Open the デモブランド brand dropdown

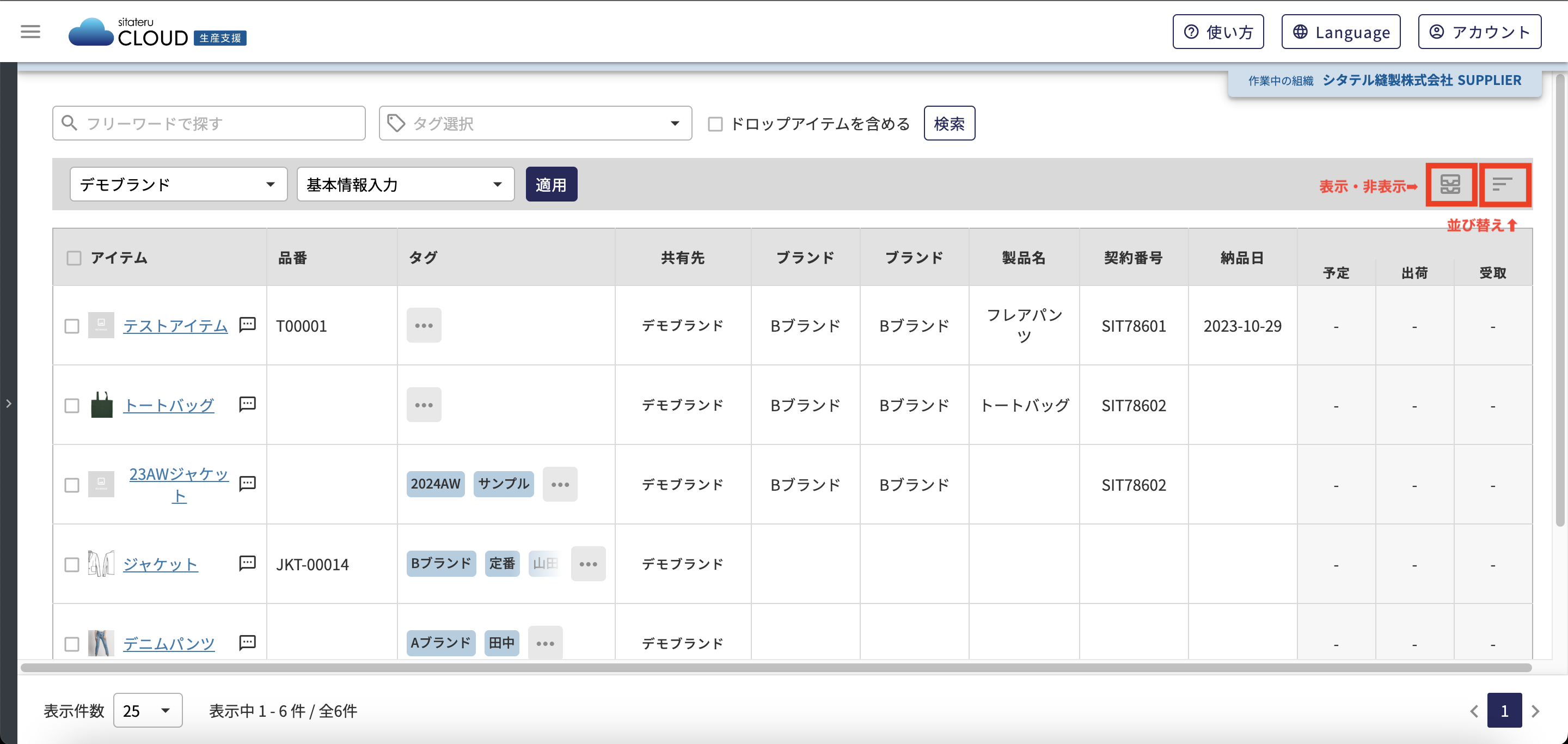tap(179, 184)
